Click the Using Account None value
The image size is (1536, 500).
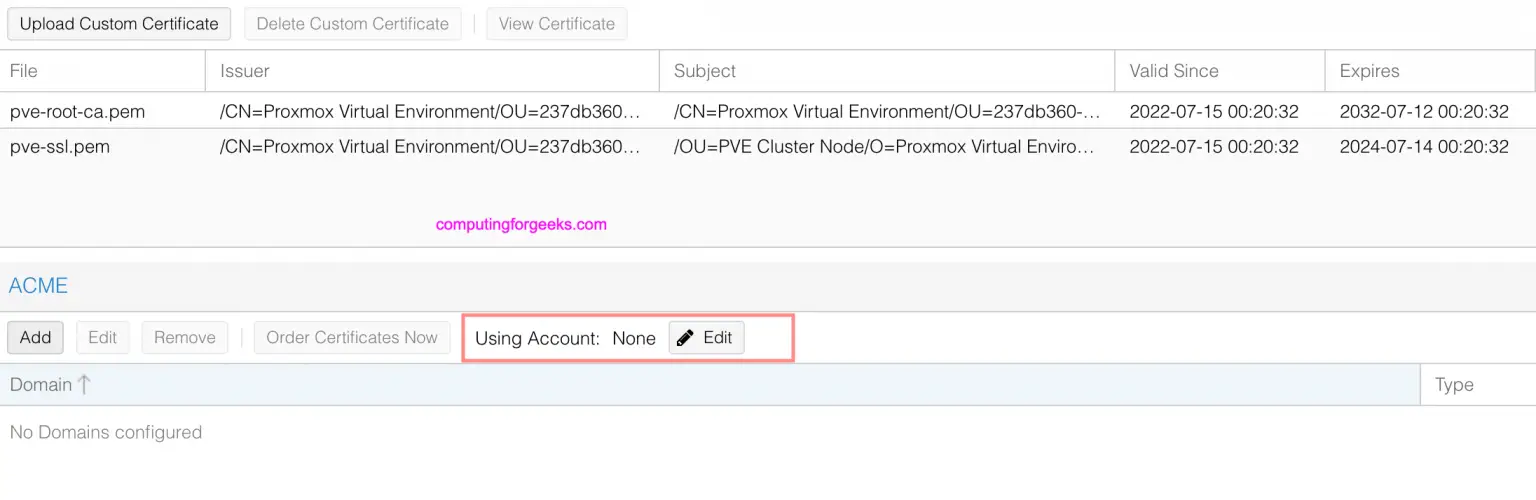pyautogui.click(x=634, y=338)
